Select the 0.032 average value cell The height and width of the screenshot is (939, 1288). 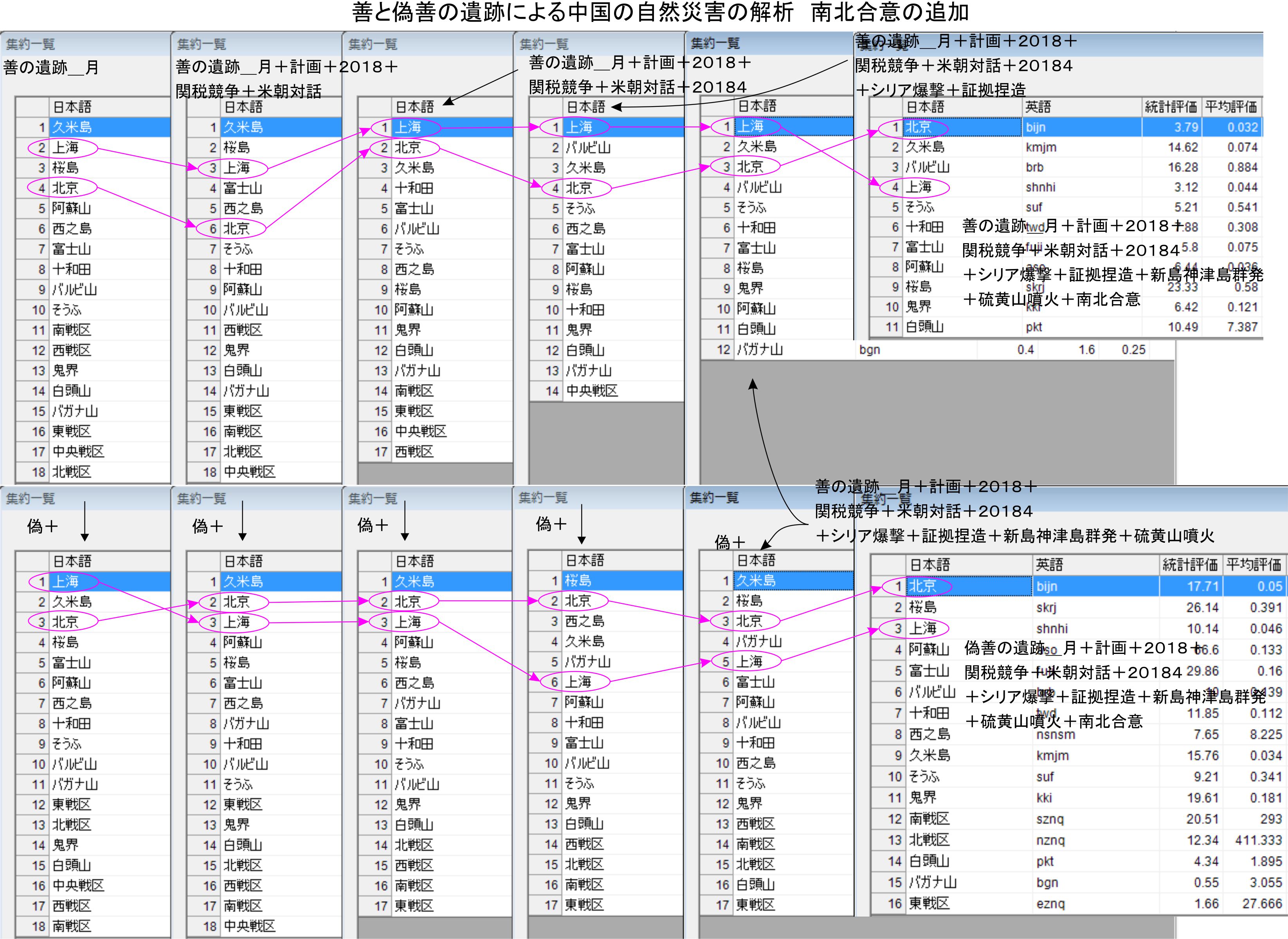(1242, 127)
